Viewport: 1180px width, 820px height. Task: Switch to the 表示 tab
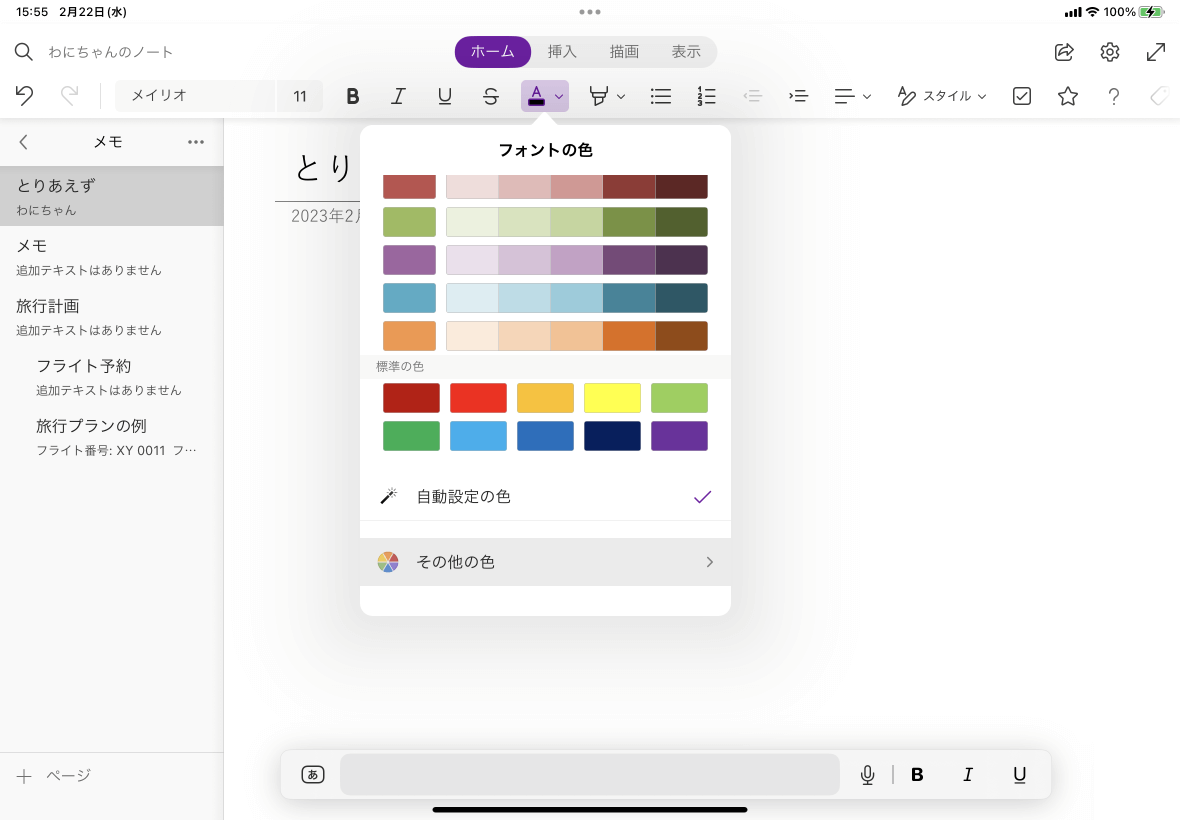point(686,52)
